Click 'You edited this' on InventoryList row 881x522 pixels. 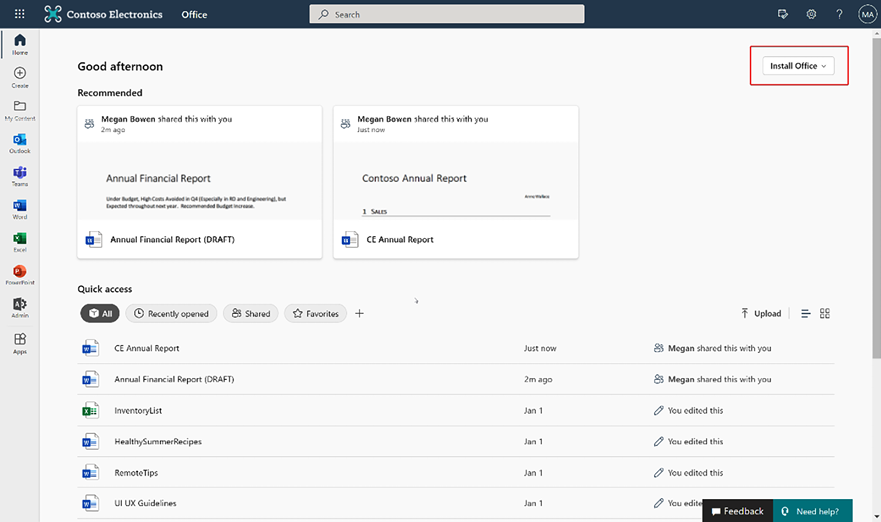tap(695, 411)
